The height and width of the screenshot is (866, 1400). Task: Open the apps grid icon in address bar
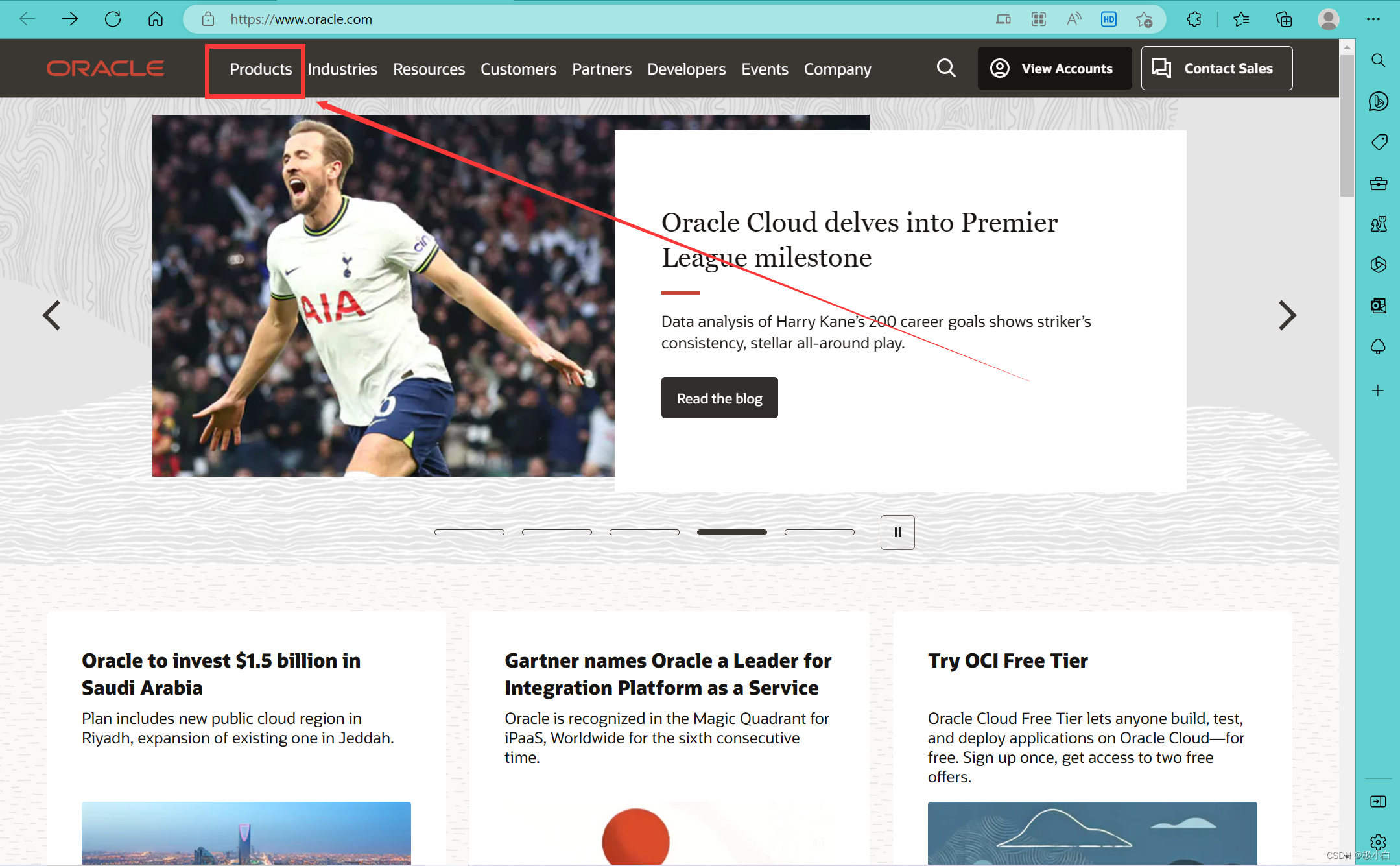1038,19
